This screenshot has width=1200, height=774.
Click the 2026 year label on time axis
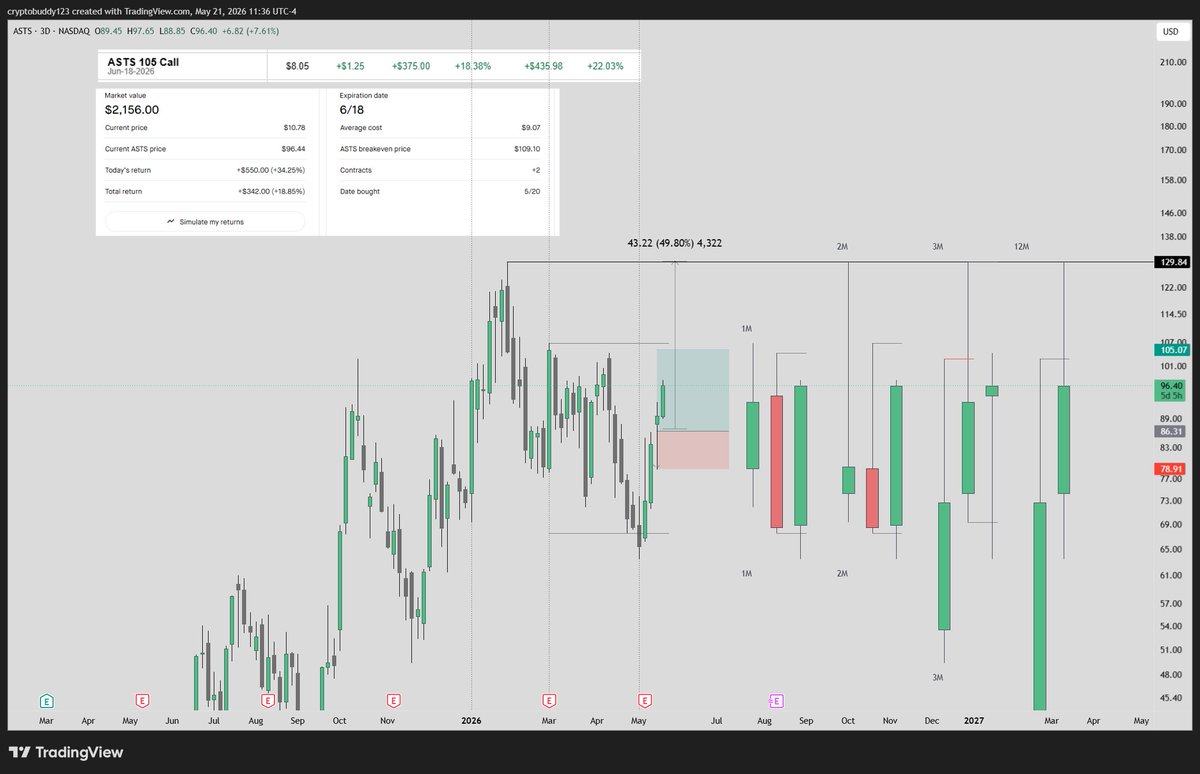coord(471,720)
